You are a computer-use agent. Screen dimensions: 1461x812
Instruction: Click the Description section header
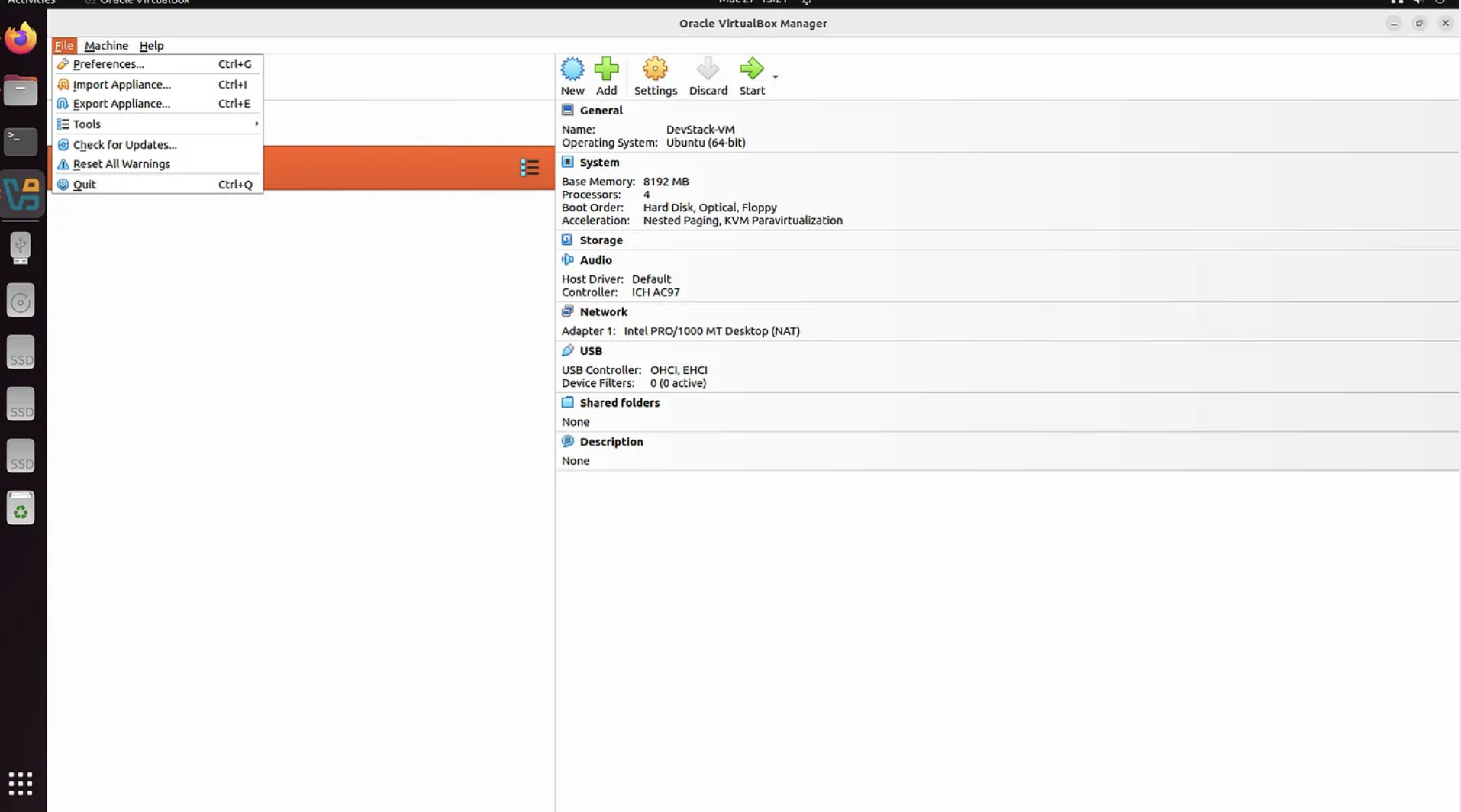coord(611,442)
